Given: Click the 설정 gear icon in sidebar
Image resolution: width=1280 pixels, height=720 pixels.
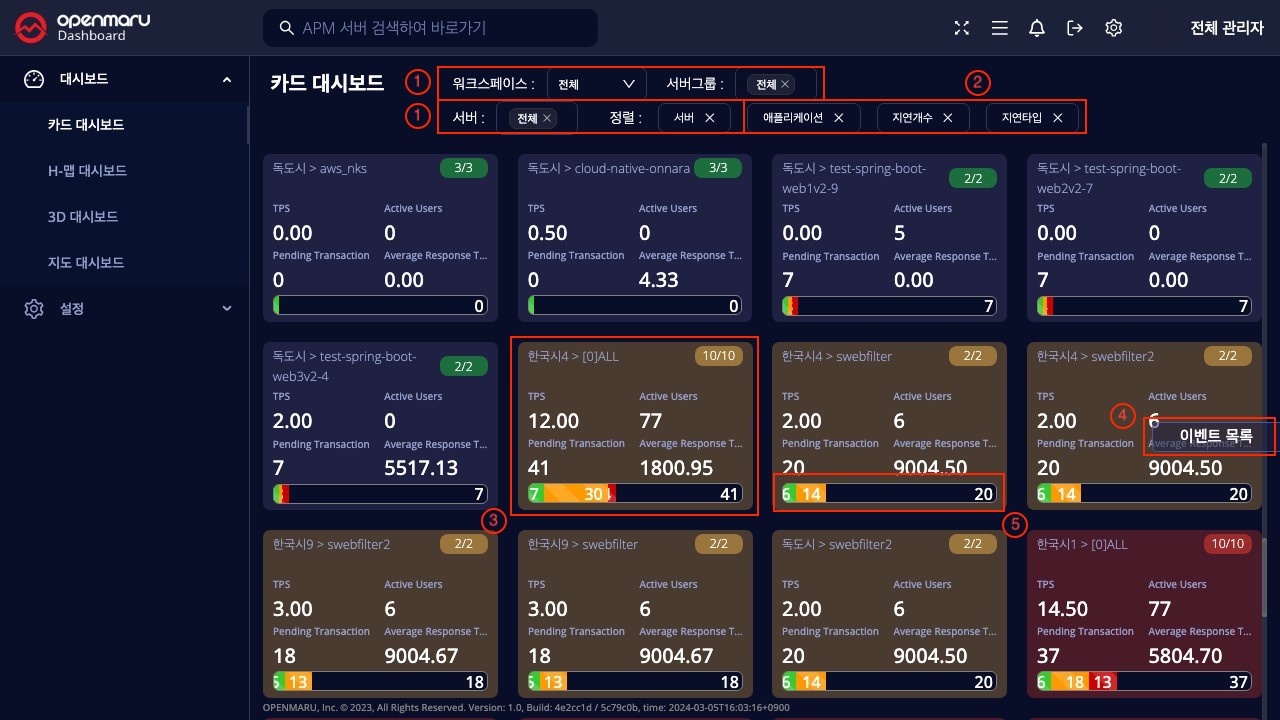Looking at the screenshot, I should [34, 308].
